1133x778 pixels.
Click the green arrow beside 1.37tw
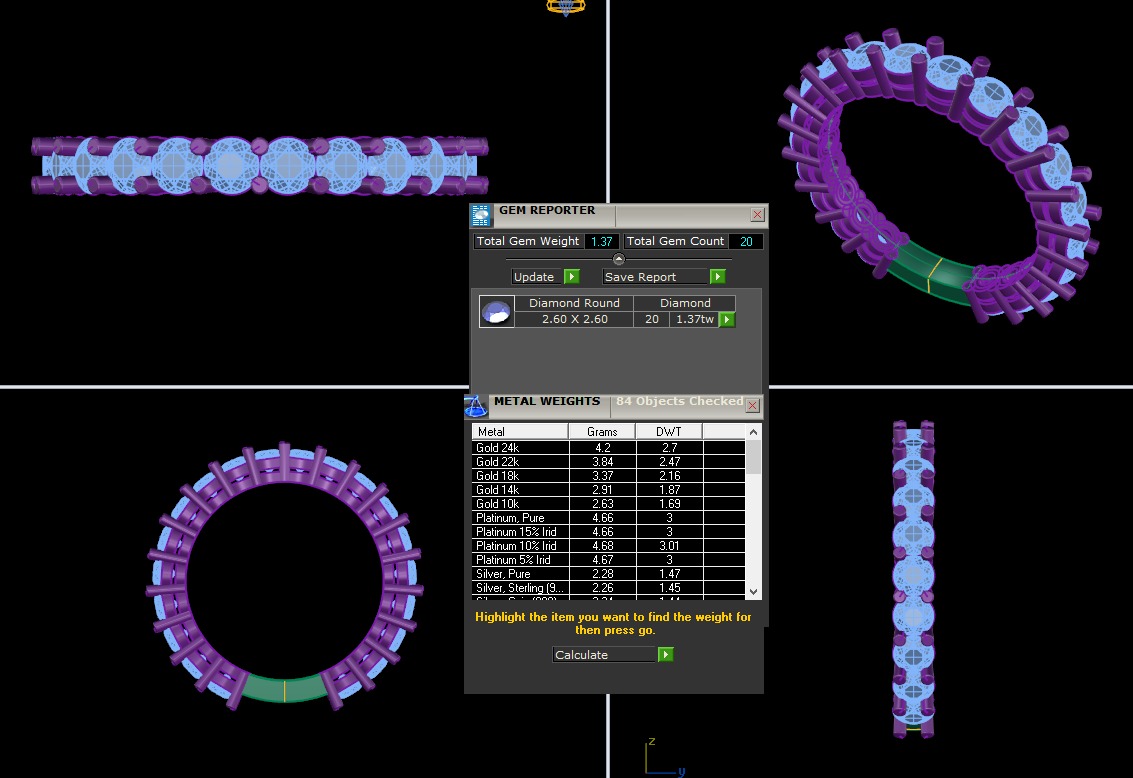coord(727,320)
